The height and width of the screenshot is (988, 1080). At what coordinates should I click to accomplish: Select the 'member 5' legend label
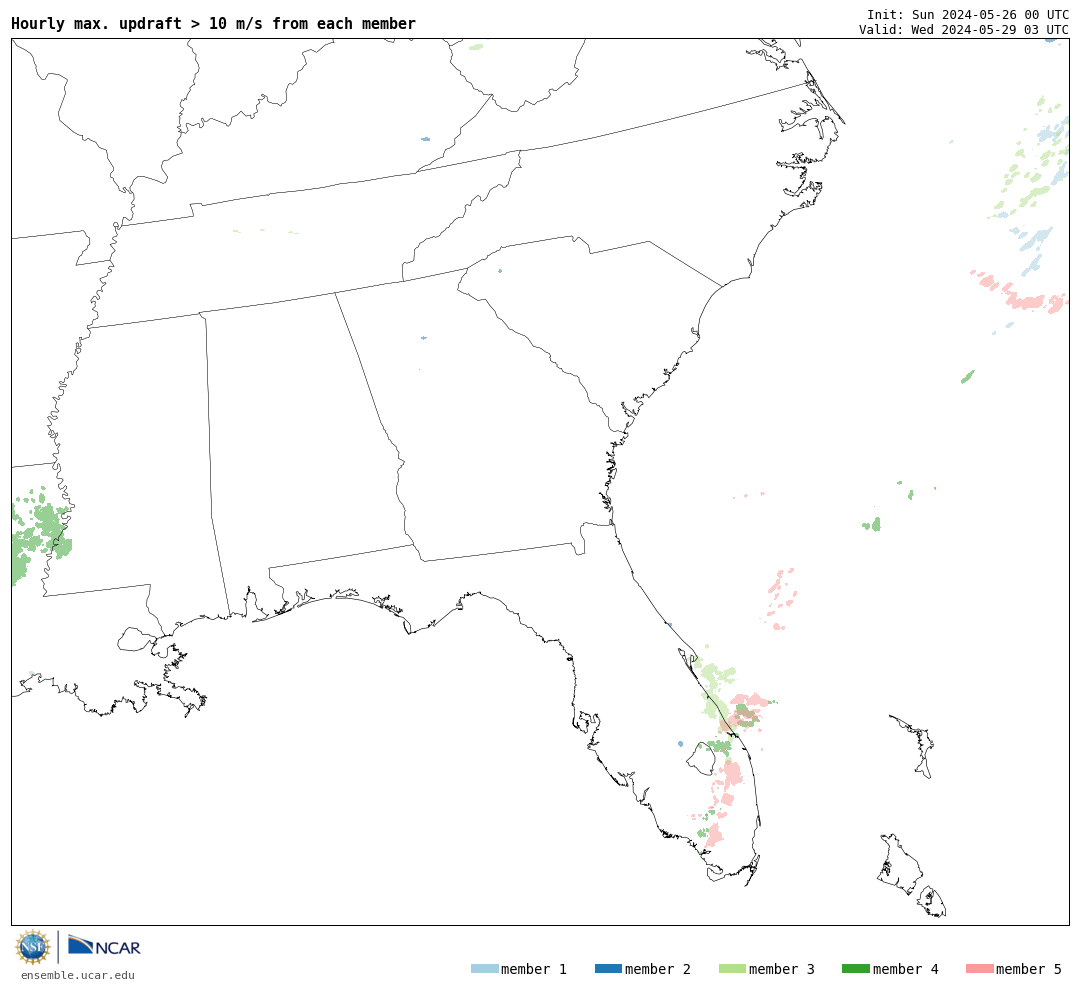(1029, 969)
